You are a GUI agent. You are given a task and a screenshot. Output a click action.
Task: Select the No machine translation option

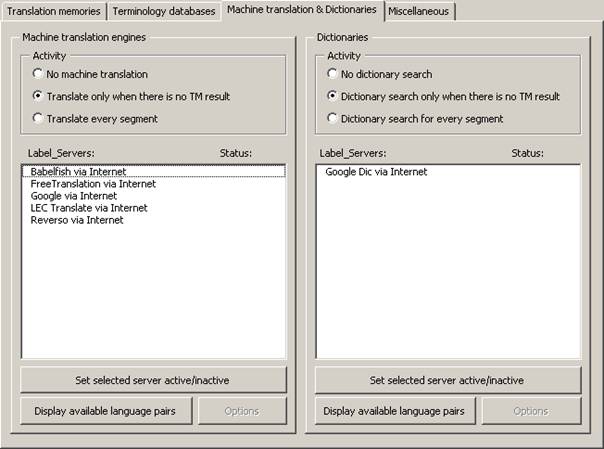38,74
